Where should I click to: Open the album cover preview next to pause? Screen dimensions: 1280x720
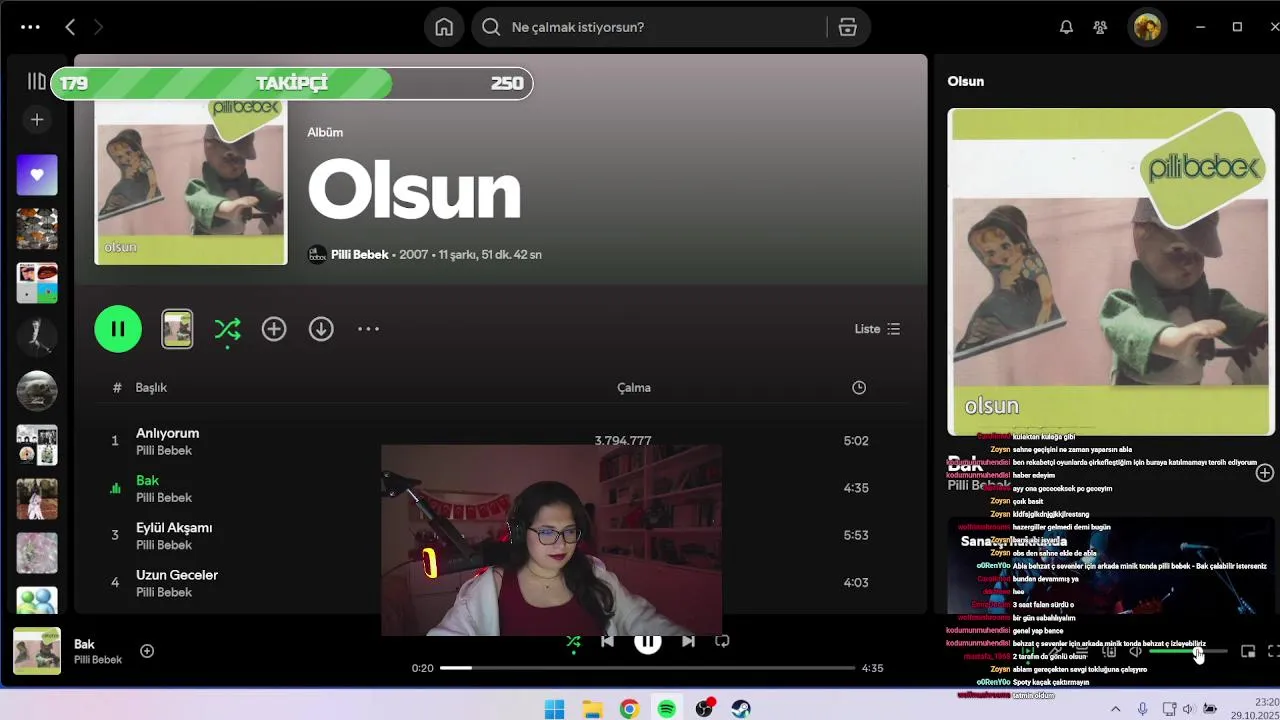click(x=177, y=329)
